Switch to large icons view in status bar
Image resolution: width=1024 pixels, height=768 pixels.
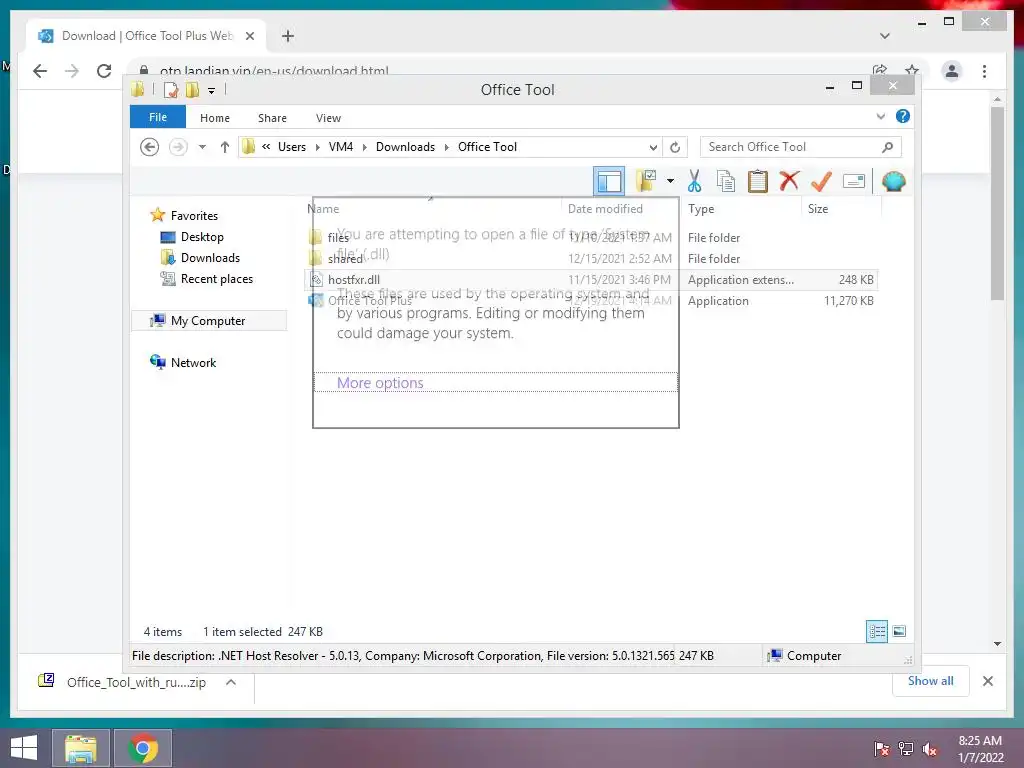(x=899, y=631)
